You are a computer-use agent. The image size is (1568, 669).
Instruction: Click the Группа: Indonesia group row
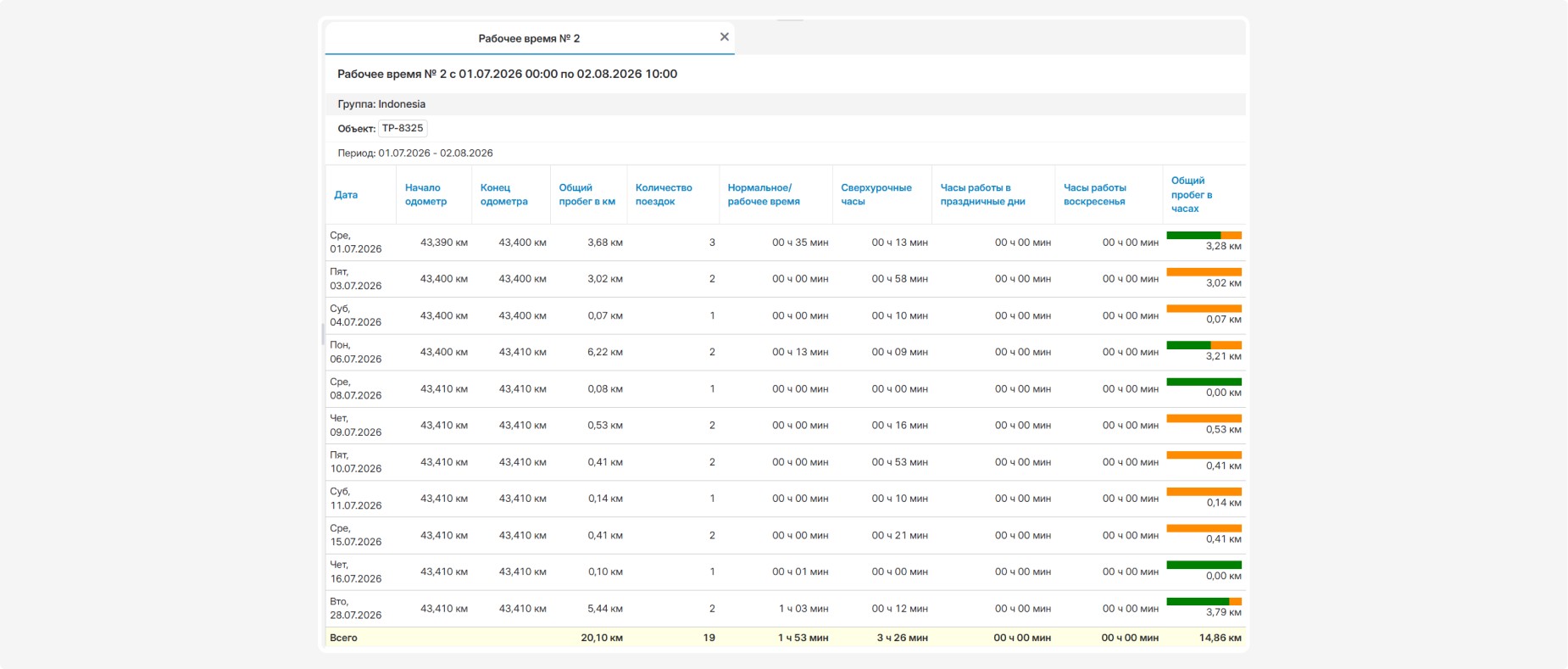pos(786,104)
